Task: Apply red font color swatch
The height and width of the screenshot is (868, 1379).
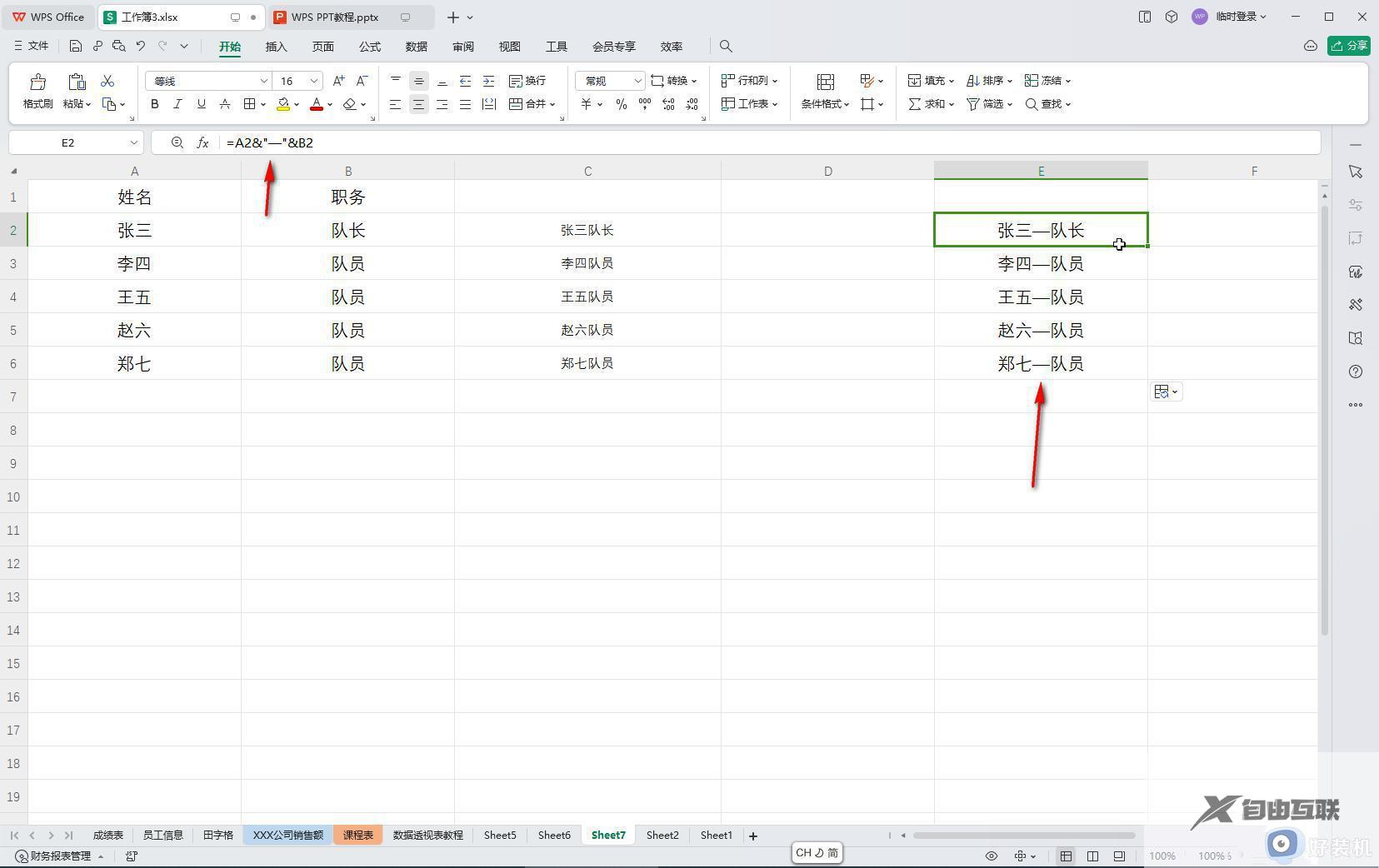Action: coord(317,104)
